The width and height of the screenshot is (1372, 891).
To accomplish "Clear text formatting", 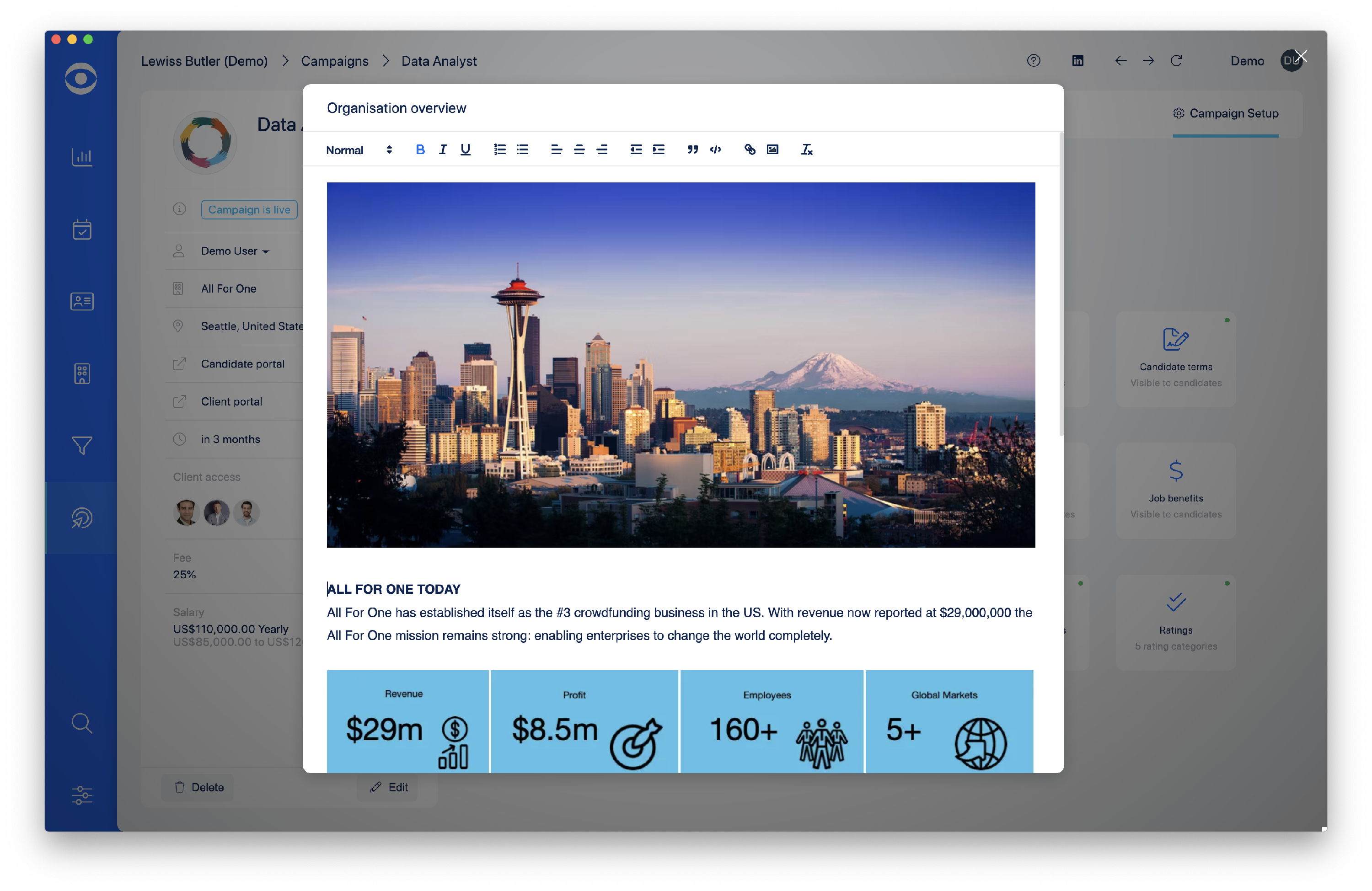I will pyautogui.click(x=806, y=150).
